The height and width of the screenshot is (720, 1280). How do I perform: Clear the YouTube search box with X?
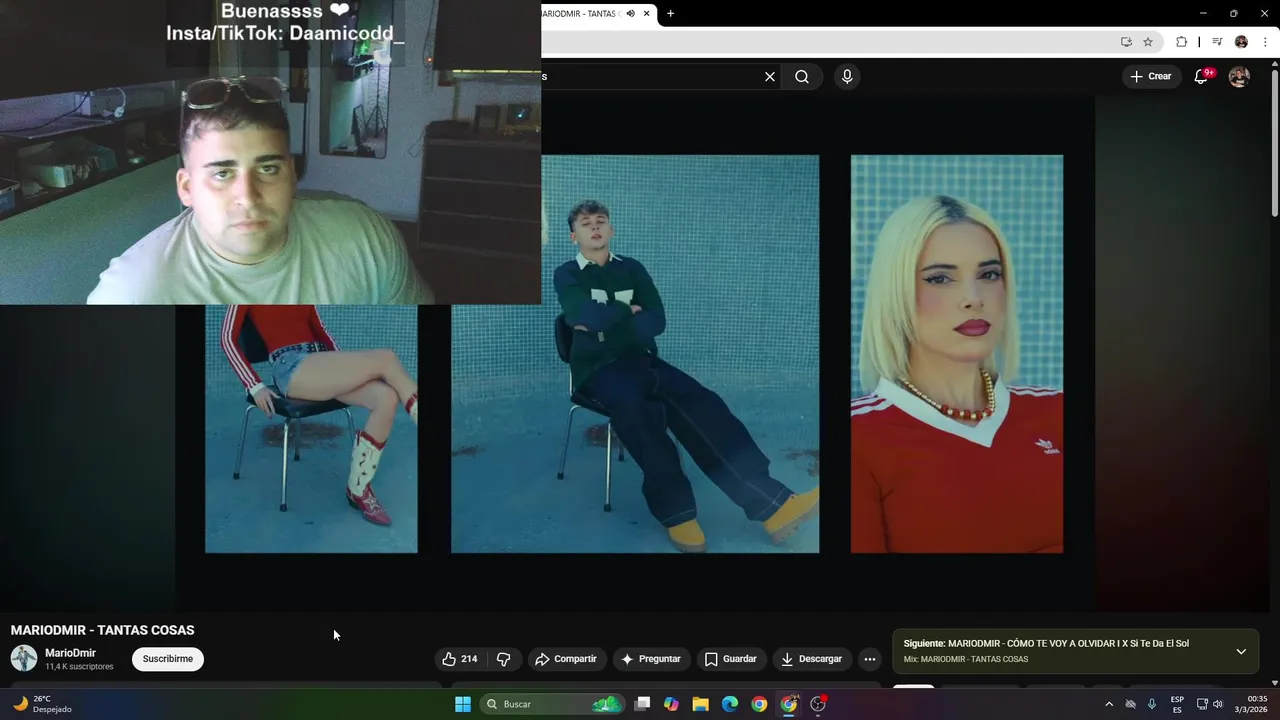point(770,77)
